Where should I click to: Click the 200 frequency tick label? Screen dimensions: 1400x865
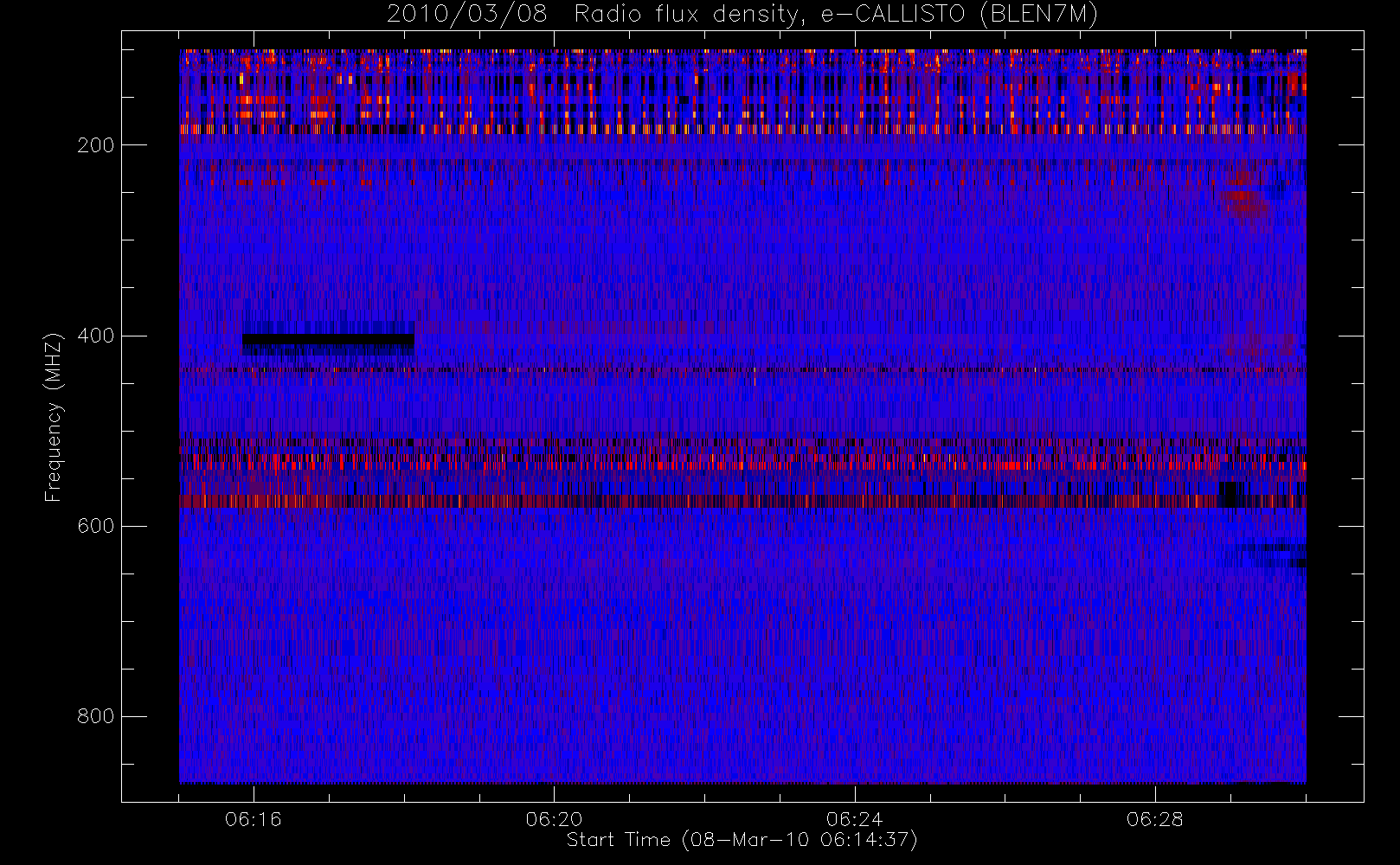tap(96, 145)
